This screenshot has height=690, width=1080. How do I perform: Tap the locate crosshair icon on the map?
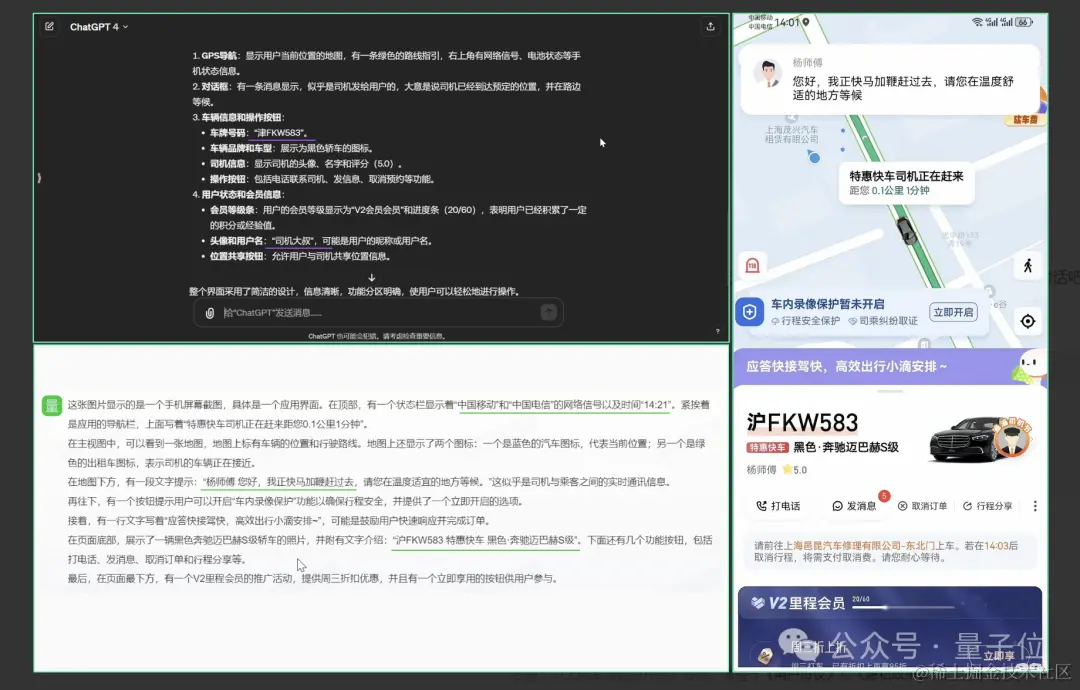click(x=1028, y=322)
